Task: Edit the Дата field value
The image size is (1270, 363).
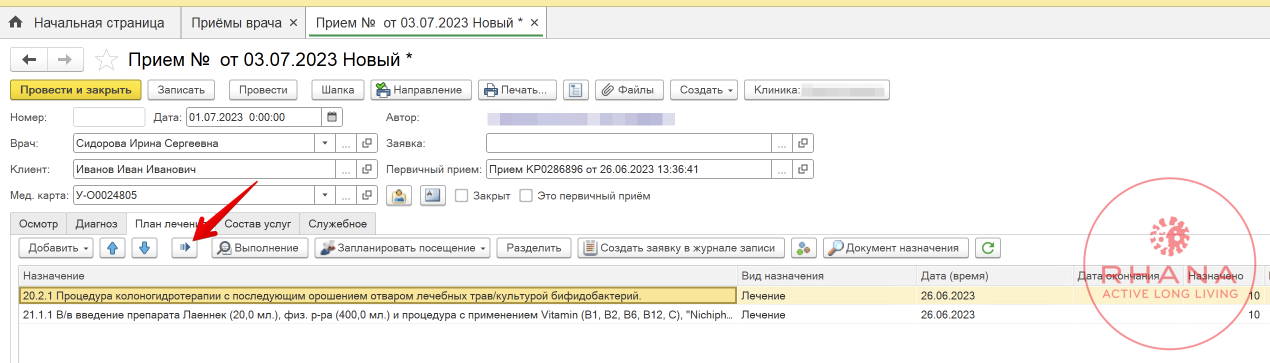Action: click(x=254, y=117)
